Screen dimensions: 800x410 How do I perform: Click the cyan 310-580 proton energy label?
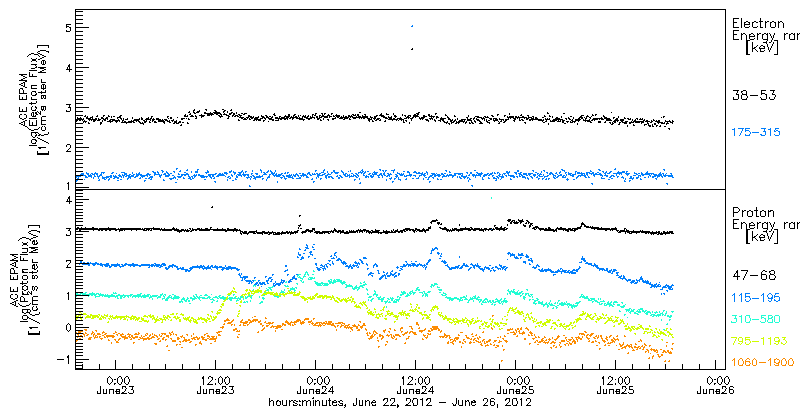756,320
